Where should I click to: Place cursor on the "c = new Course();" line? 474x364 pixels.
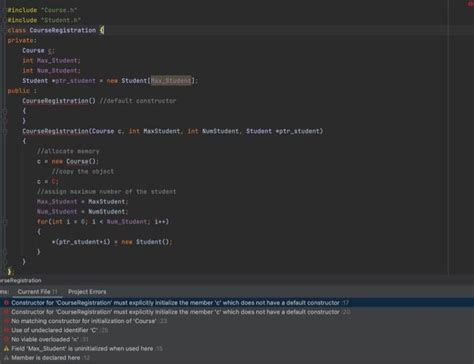(68, 161)
